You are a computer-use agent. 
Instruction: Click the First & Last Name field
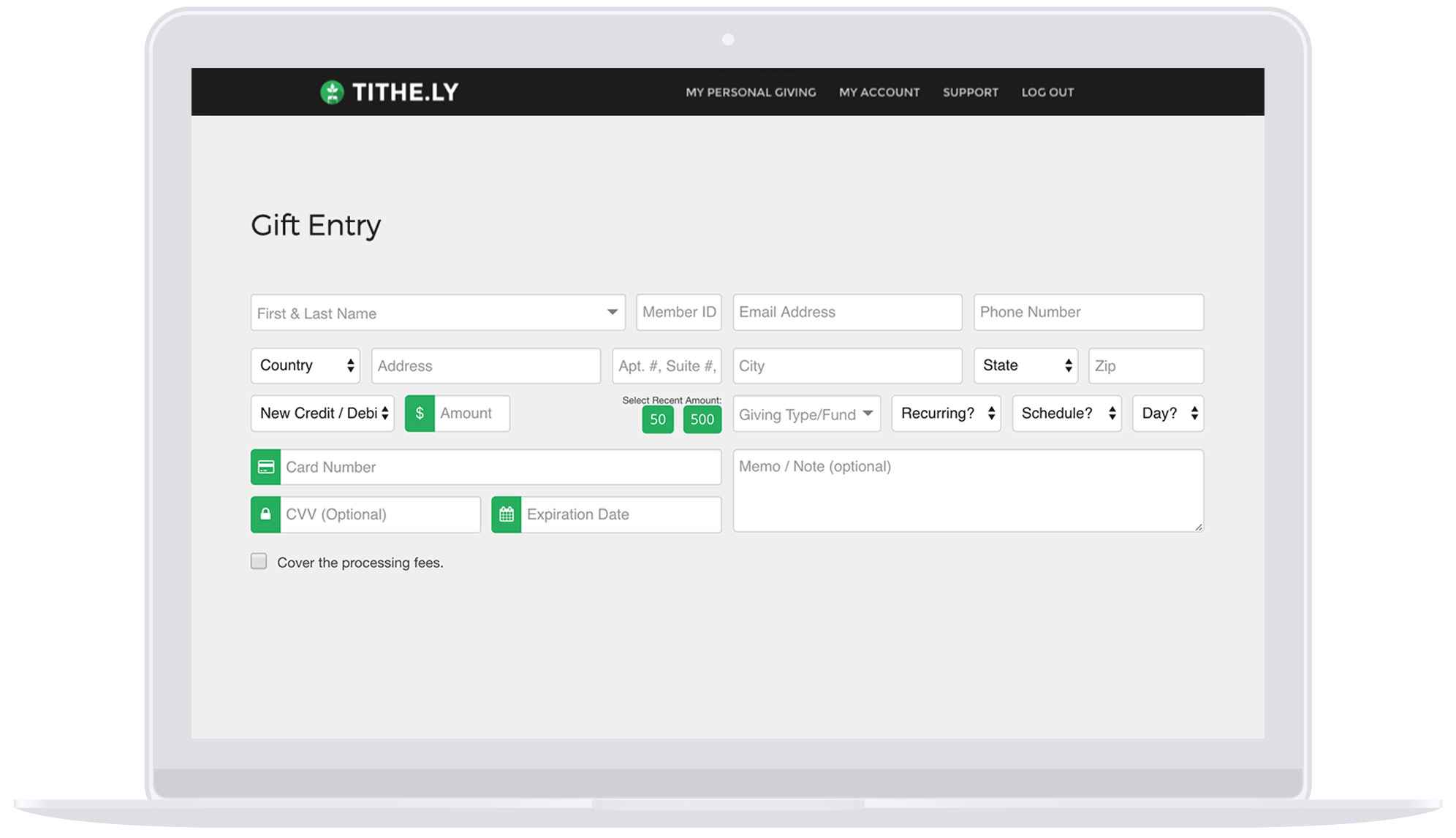(x=438, y=313)
